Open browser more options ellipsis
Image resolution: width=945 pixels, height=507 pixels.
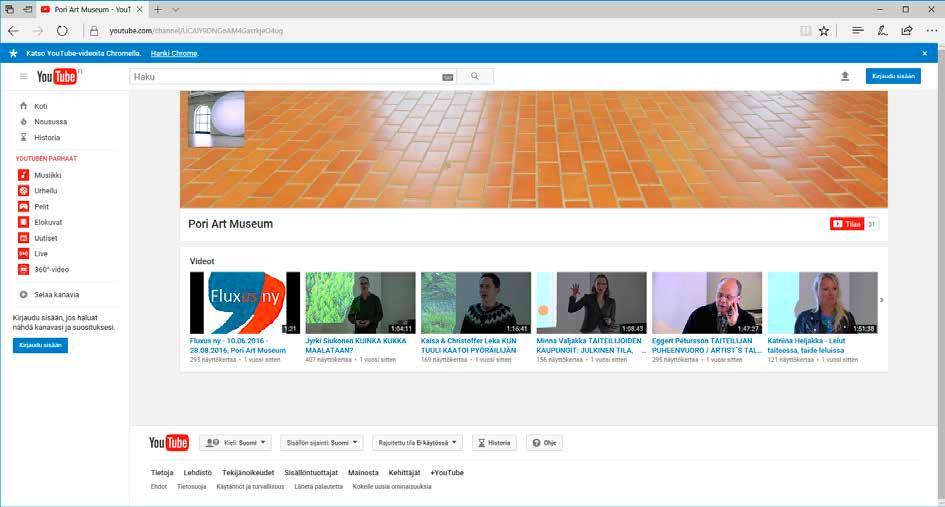[931, 31]
